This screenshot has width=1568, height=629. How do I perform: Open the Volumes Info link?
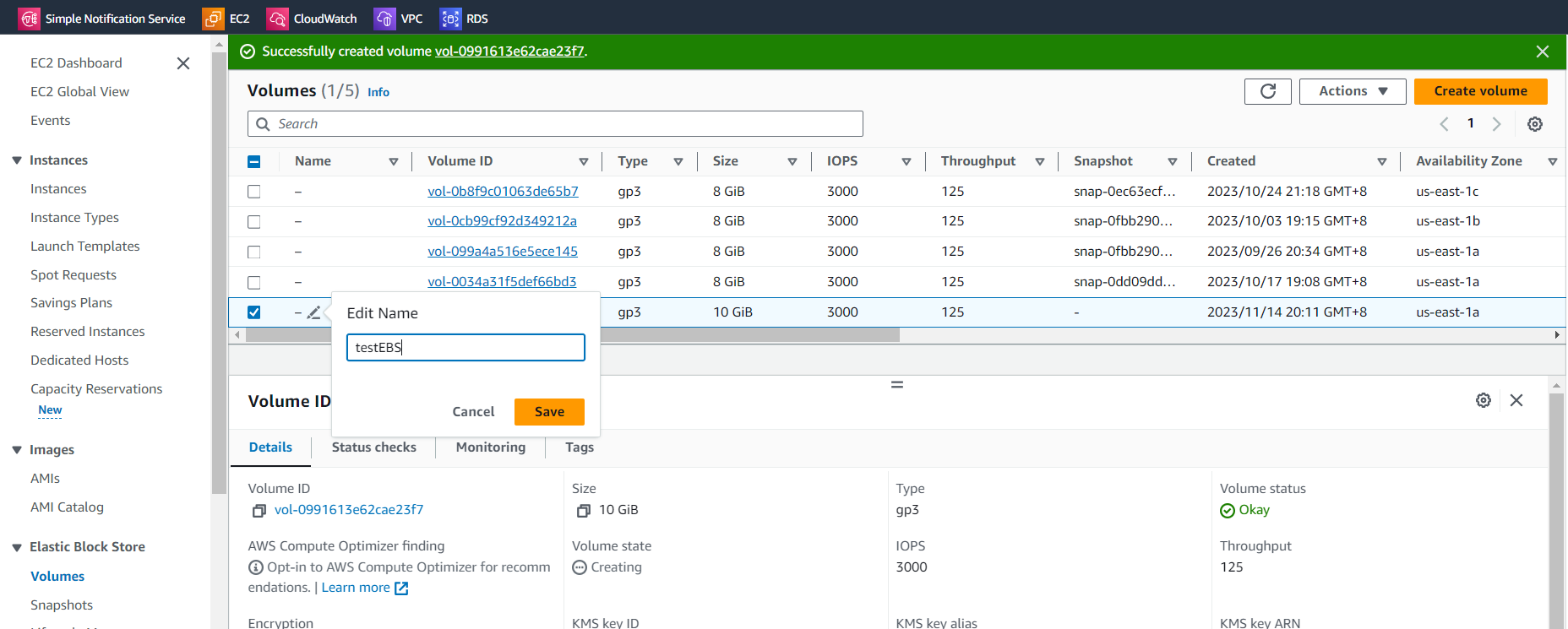click(378, 92)
